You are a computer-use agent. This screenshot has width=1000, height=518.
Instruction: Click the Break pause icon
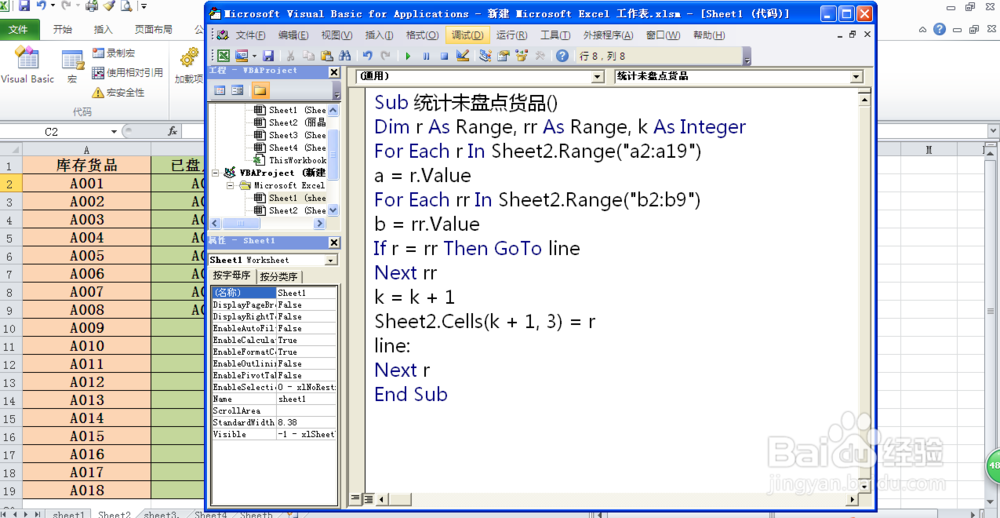pyautogui.click(x=426, y=56)
